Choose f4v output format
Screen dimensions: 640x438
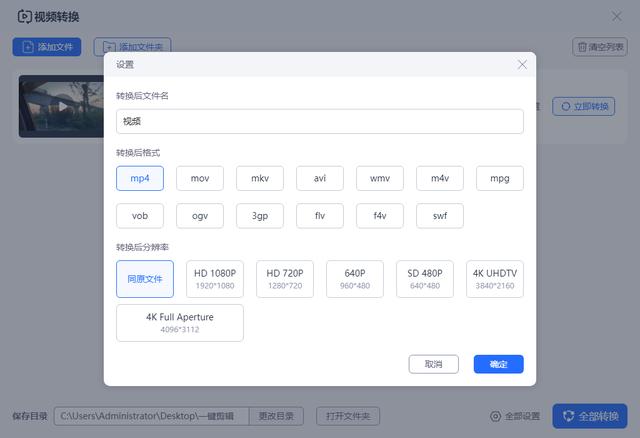click(x=380, y=216)
